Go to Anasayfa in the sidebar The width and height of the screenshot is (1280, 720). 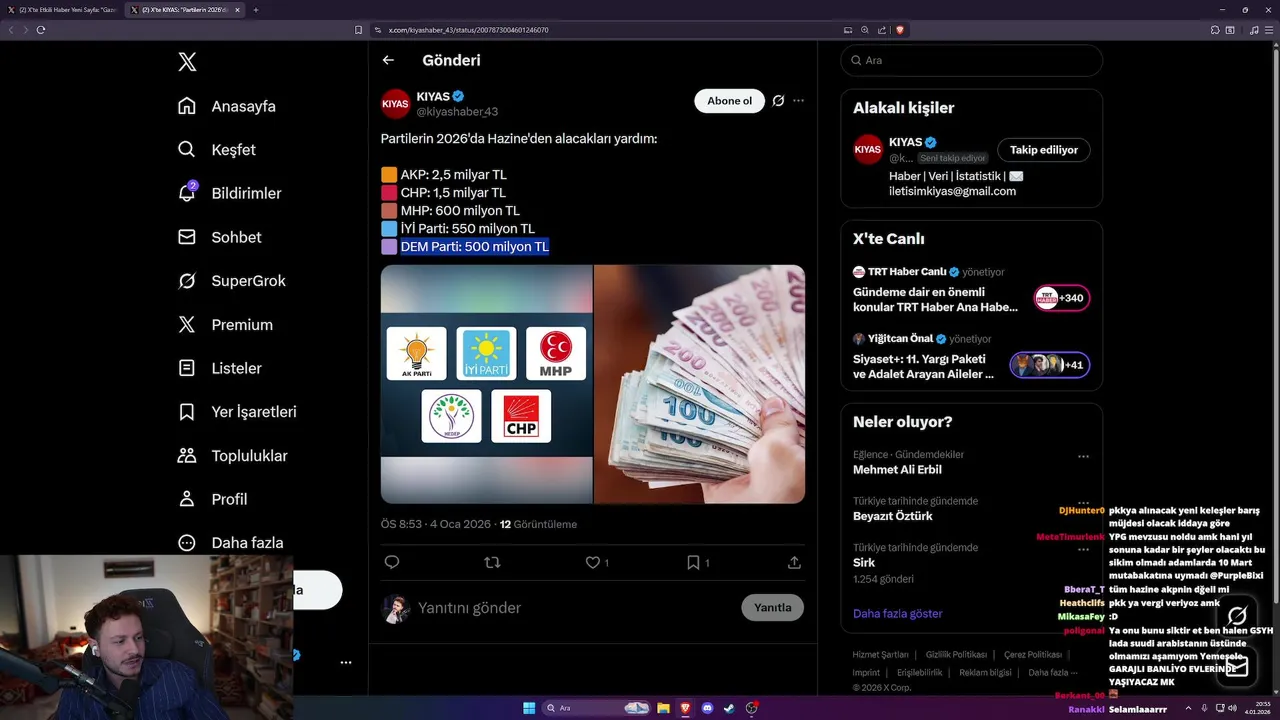point(226,106)
